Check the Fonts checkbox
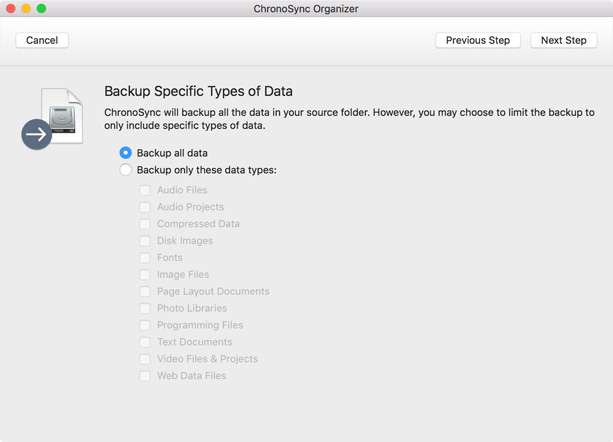Screen dimensions: 613x442 (x=145, y=258)
